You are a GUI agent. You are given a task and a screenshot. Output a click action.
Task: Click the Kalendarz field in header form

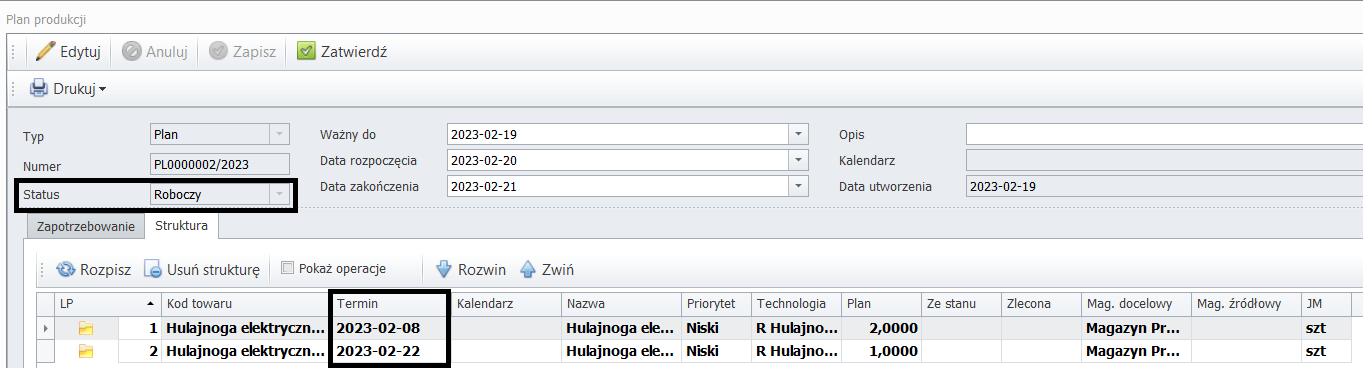(x=1164, y=160)
